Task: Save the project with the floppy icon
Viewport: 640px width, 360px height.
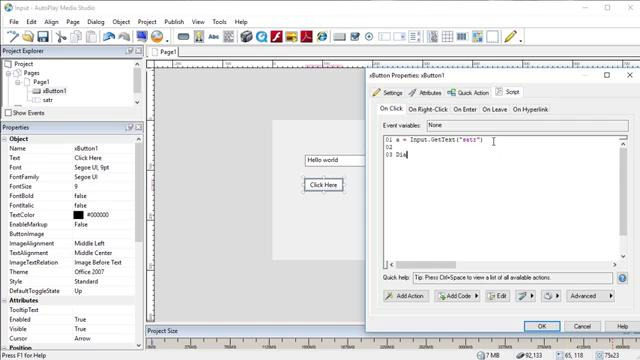Action: pyautogui.click(x=43, y=37)
